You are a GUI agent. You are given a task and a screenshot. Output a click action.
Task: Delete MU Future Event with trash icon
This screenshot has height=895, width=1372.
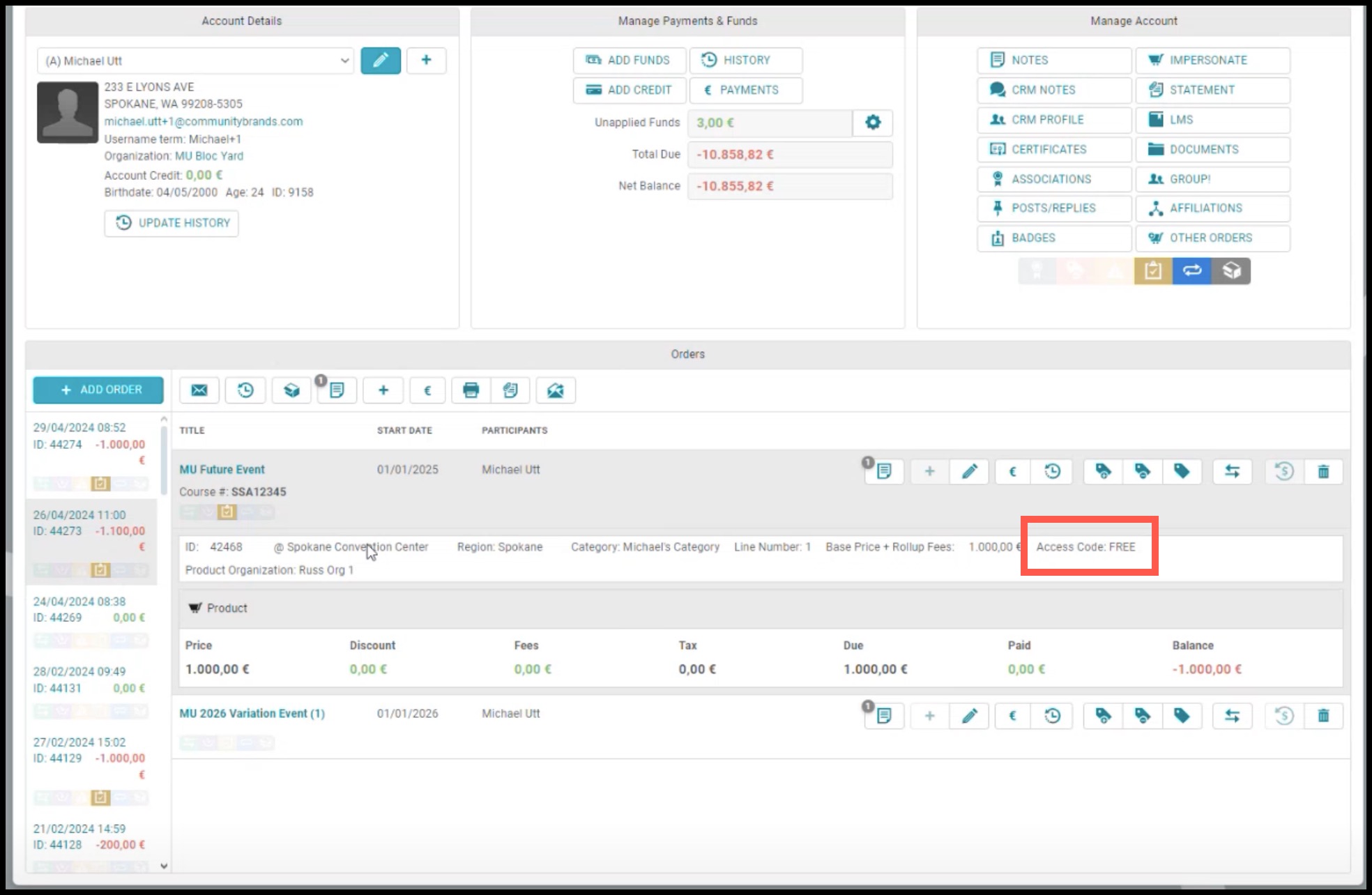click(x=1323, y=472)
